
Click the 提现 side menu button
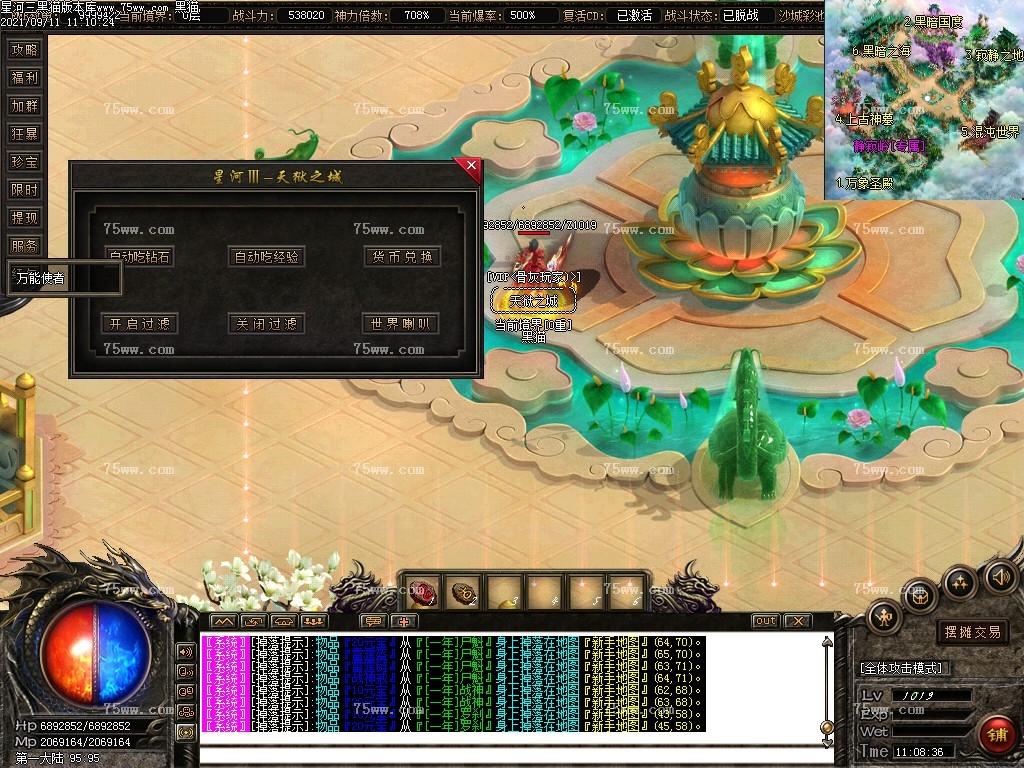(25, 218)
